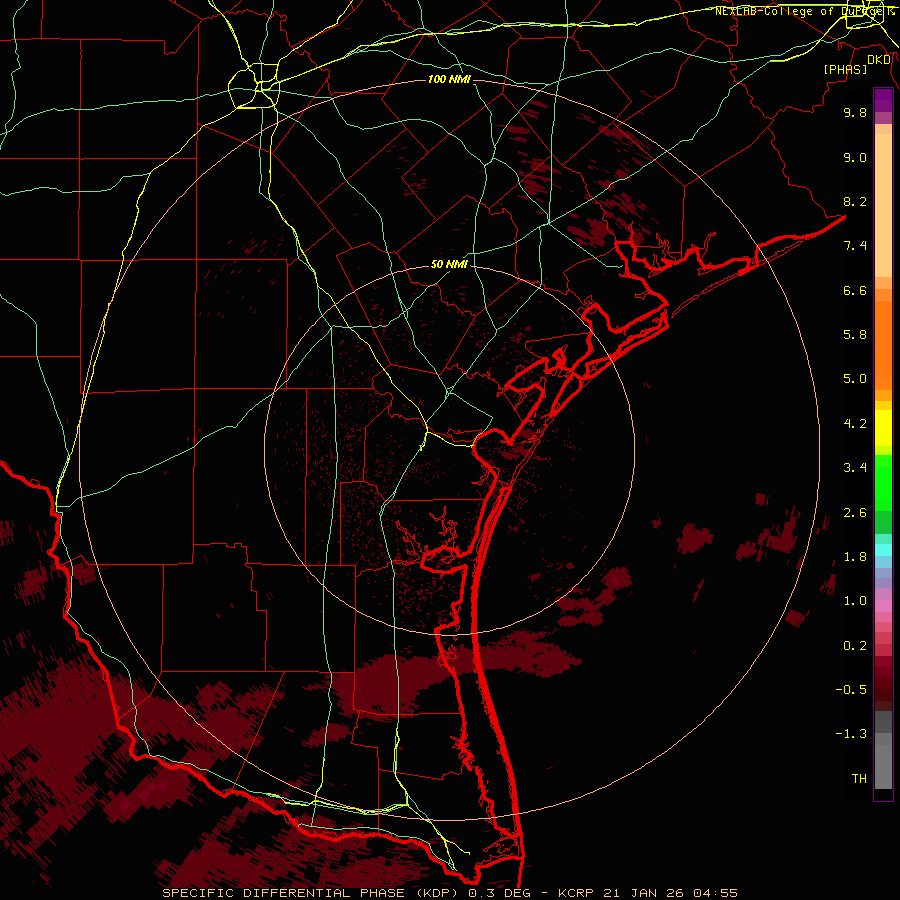The height and width of the screenshot is (900, 900).
Task: Click the 50 NMI range ring label
Action: coord(449,264)
